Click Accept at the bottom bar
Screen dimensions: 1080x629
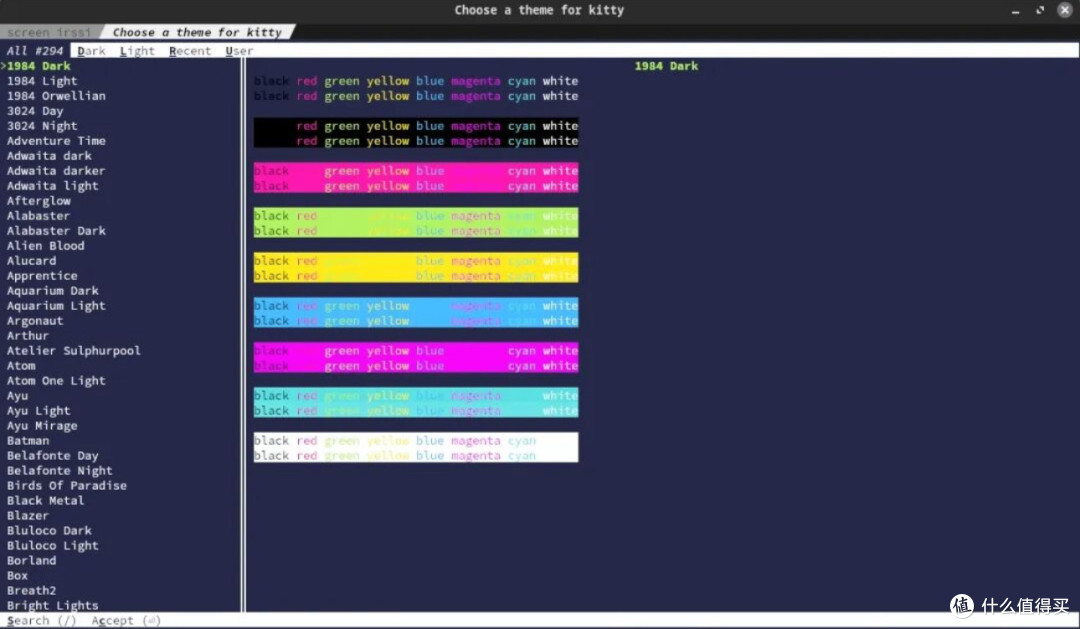pyautogui.click(x=125, y=620)
